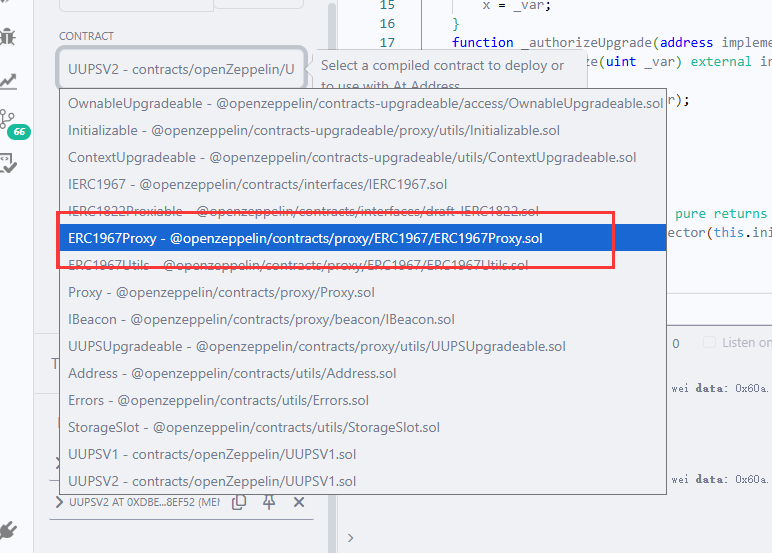Expand the terminal chevron prompt
This screenshot has width=772, height=553.
coord(350,538)
